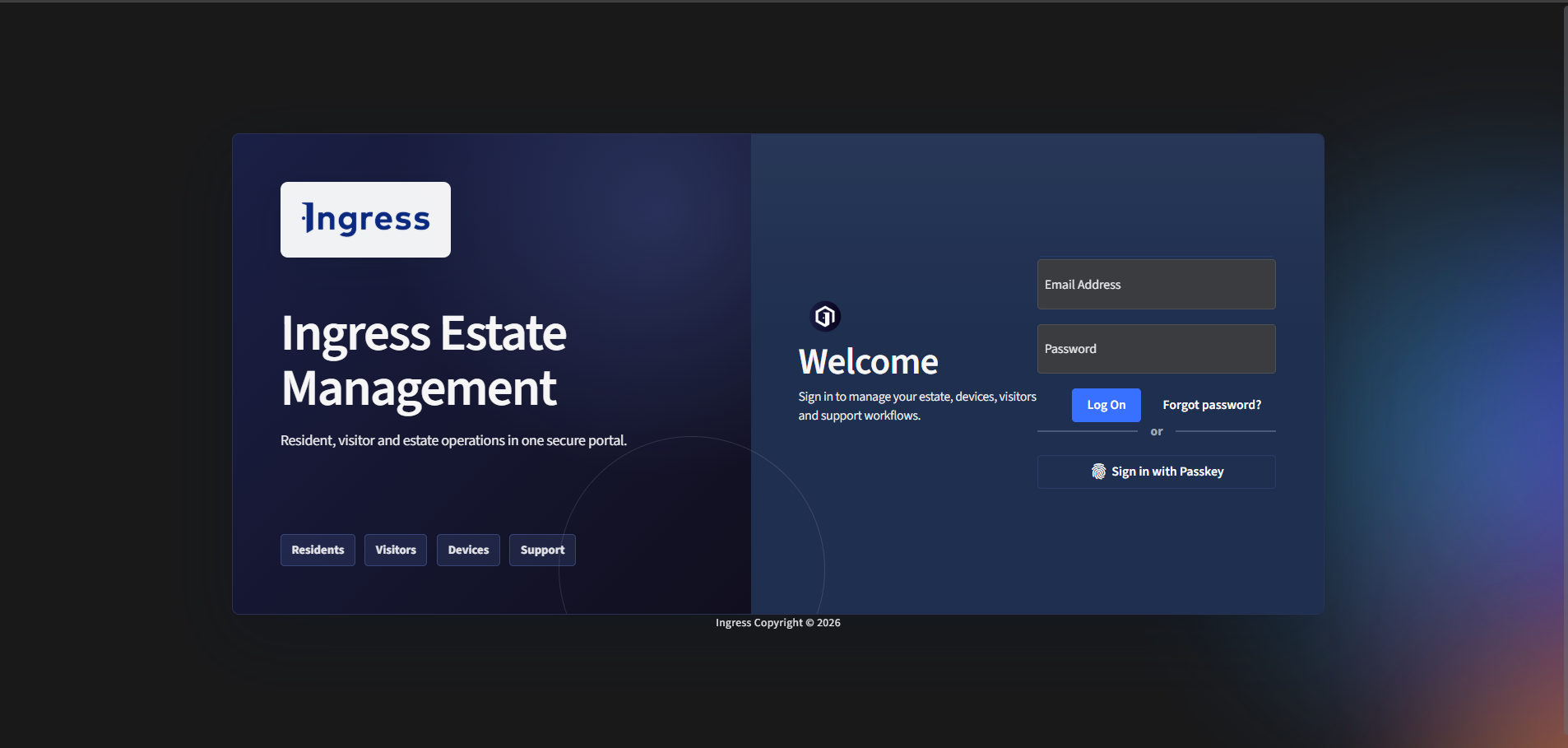The width and height of the screenshot is (1568, 748).
Task: Select the Visitors tag
Action: click(396, 550)
